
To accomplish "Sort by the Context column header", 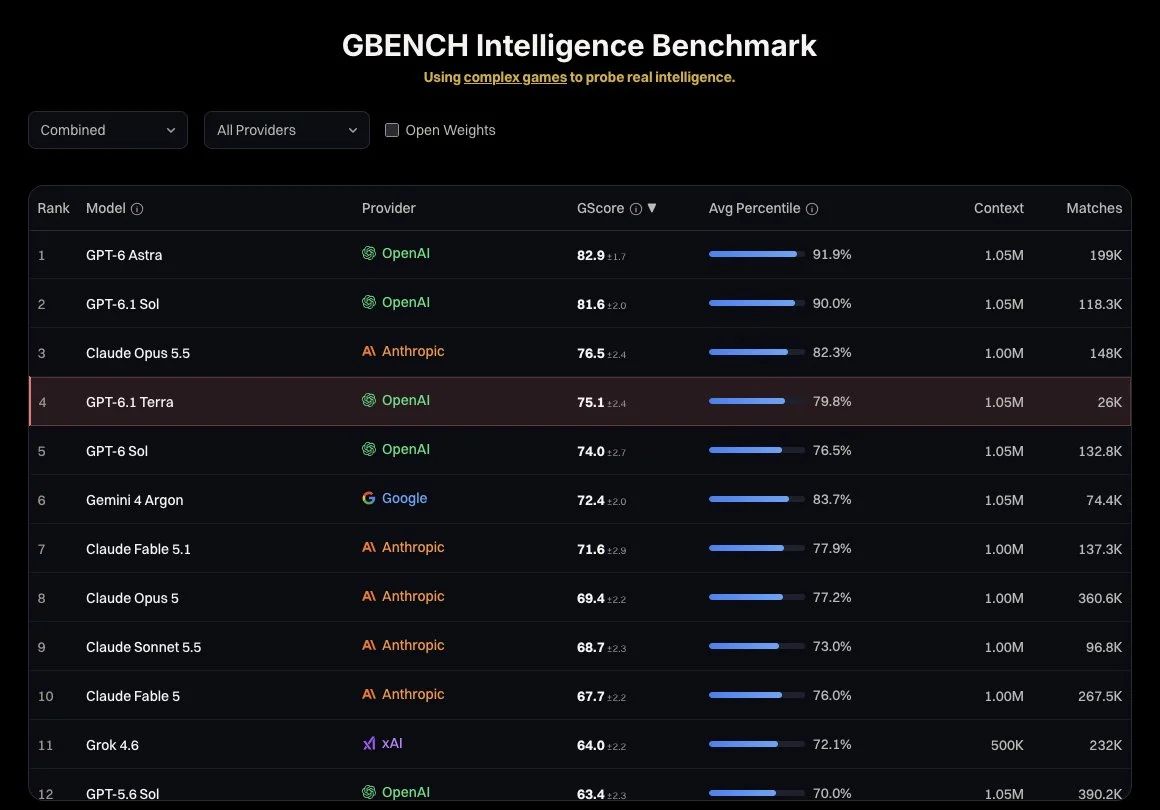I will pyautogui.click(x=999, y=209).
